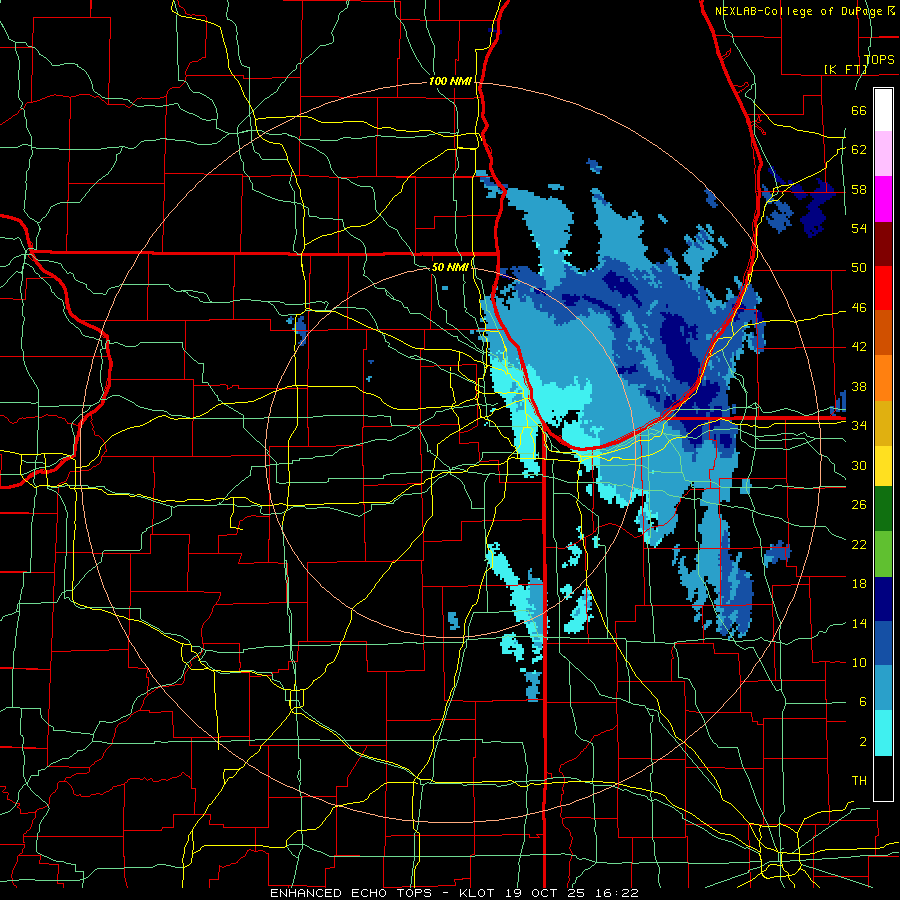Click the white swatch in the tops legend
900x900 pixels.
(883, 110)
